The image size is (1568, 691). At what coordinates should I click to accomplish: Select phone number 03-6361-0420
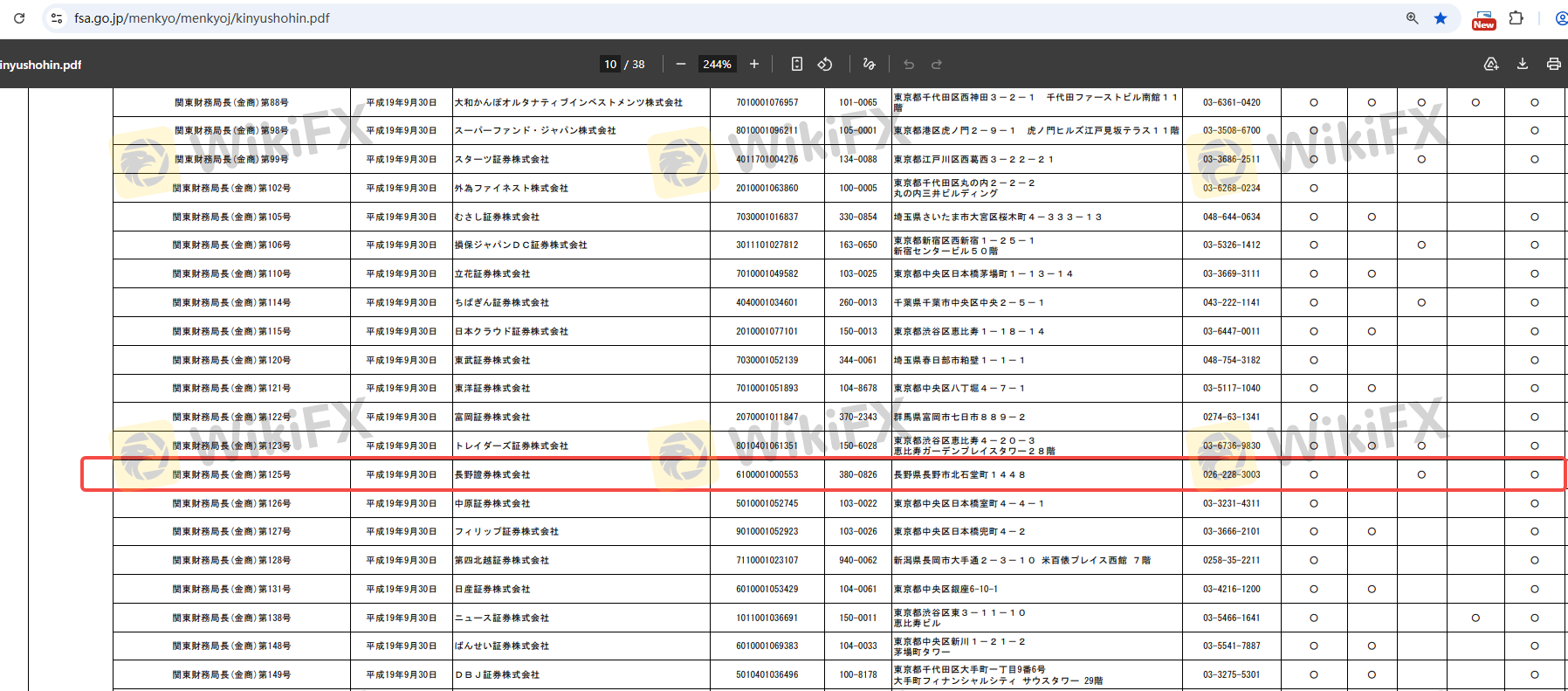coord(1232,102)
